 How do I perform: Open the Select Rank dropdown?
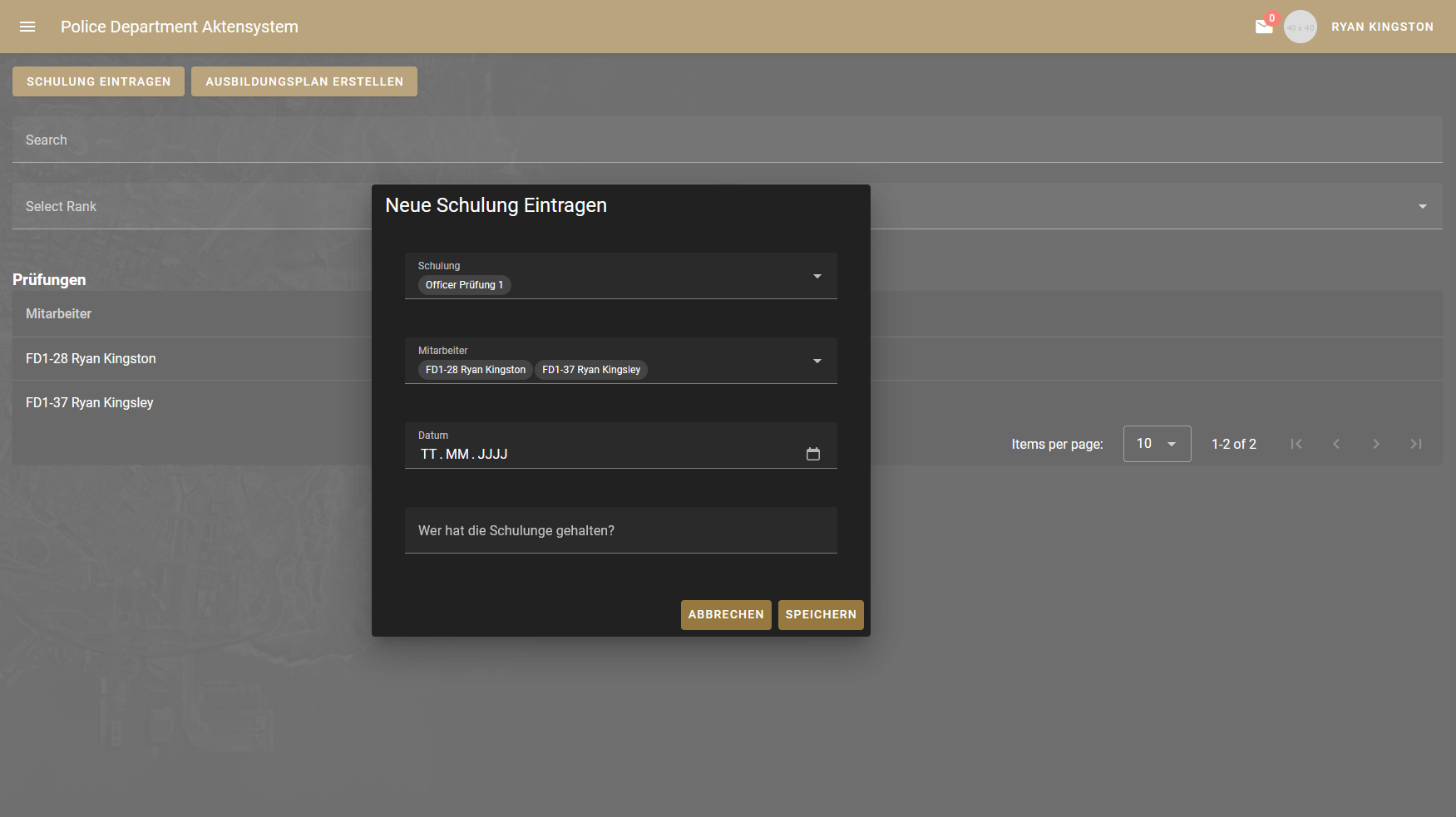point(728,206)
